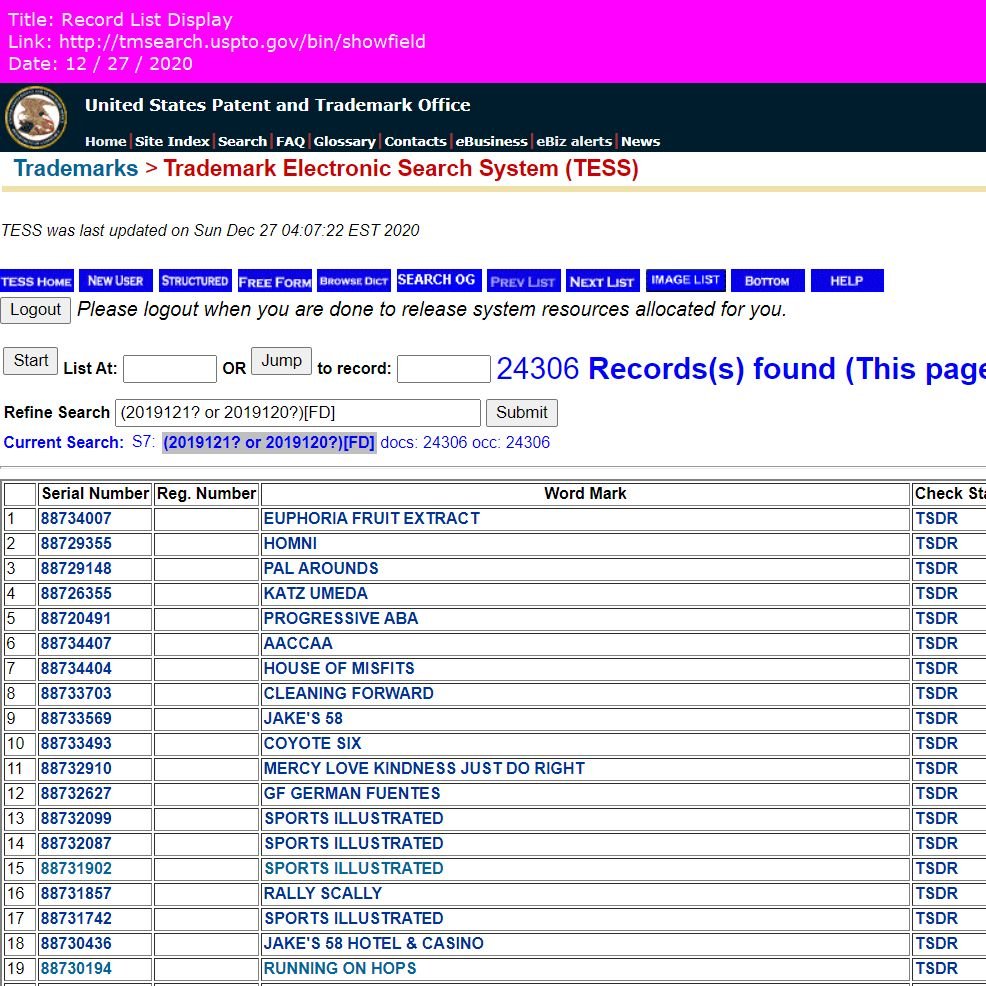This screenshot has width=986, height=986.
Task: Open COYOTE SIX word mark
Action: (x=313, y=743)
